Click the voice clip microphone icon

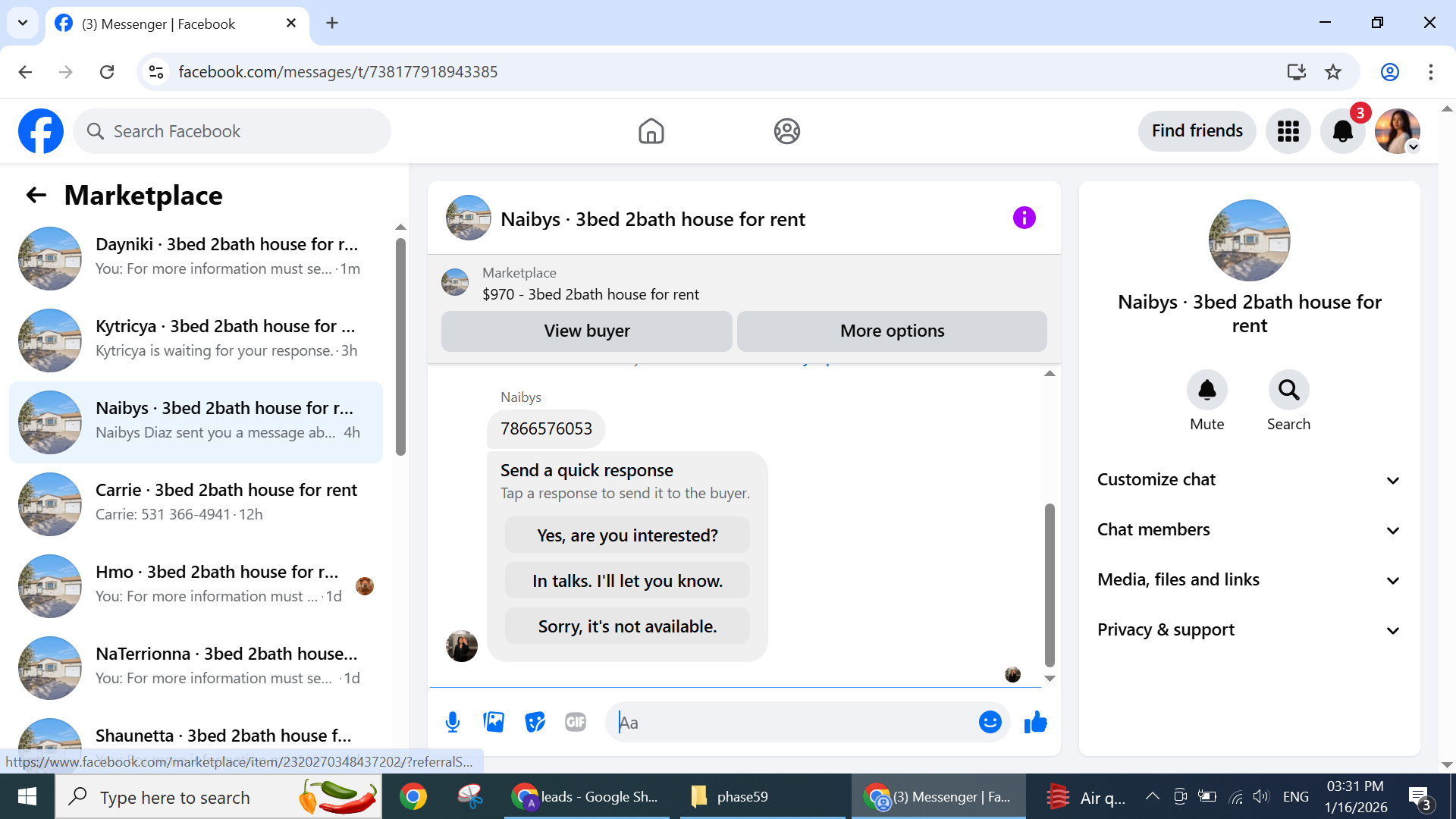pyautogui.click(x=453, y=722)
